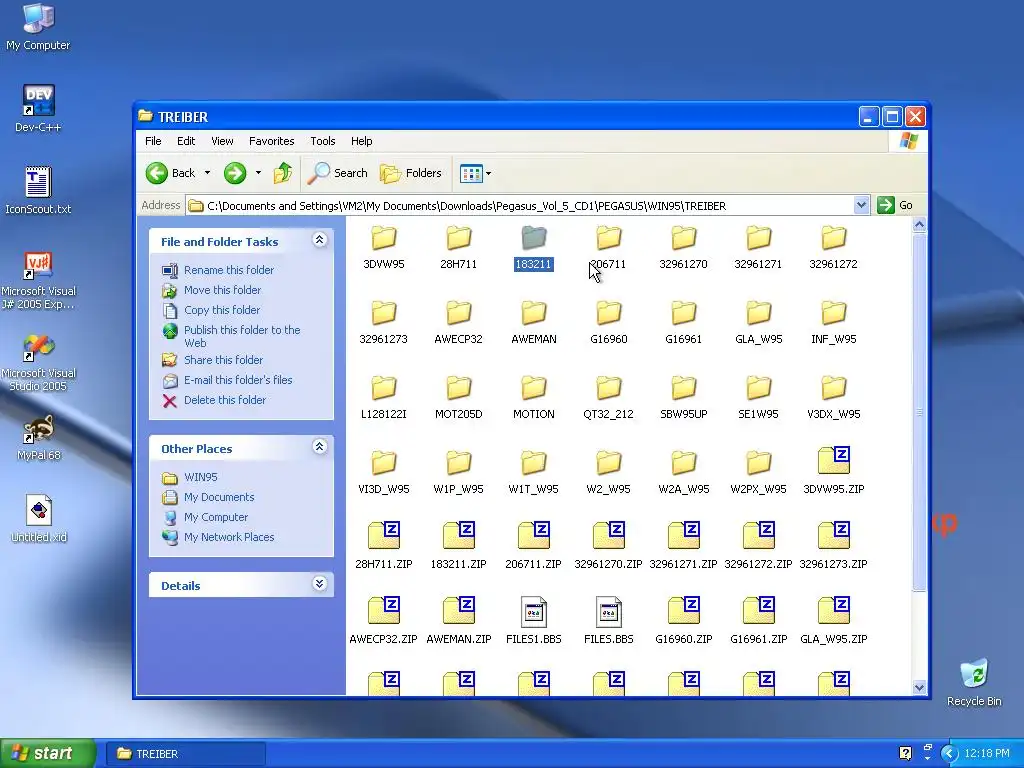This screenshot has width=1024, height=768.
Task: Click the Back button
Action: 171,173
